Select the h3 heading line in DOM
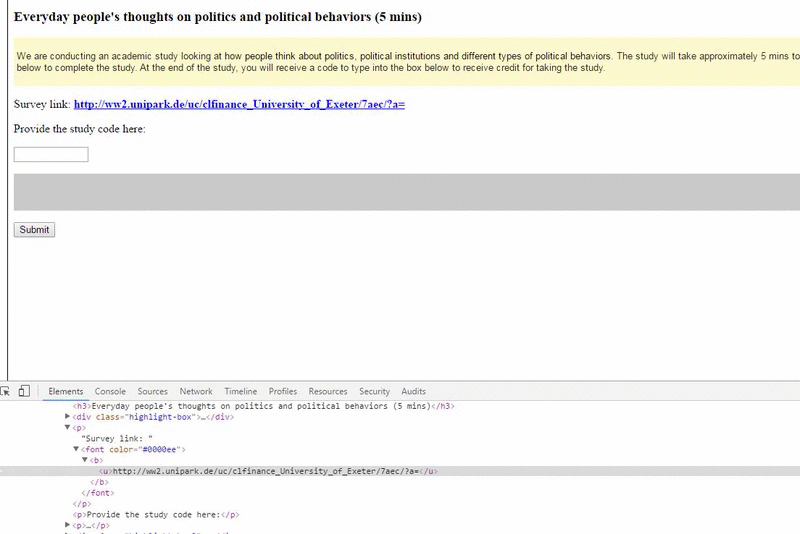Viewport: 800px width, 534px height. 263,406
